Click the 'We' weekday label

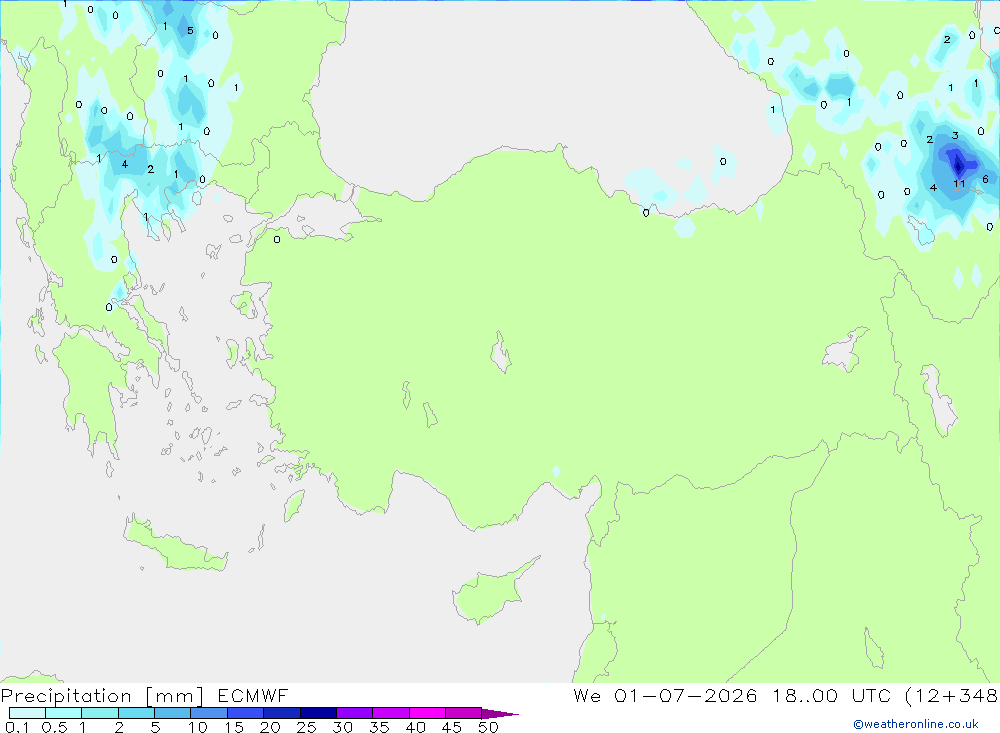[x=587, y=695]
